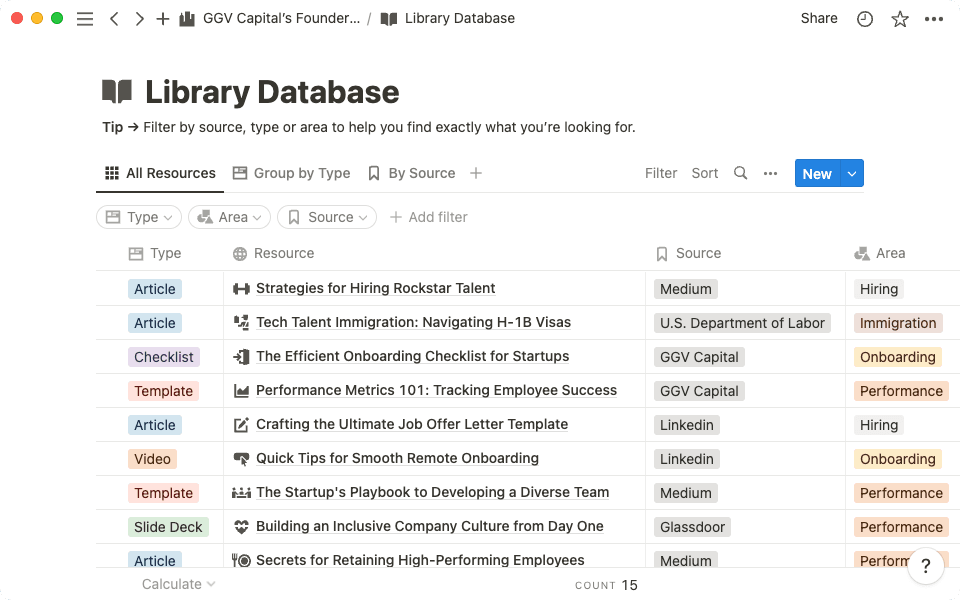This screenshot has height=600, width=960.
Task: Open in-view search with the magnifier icon
Action: pos(740,173)
